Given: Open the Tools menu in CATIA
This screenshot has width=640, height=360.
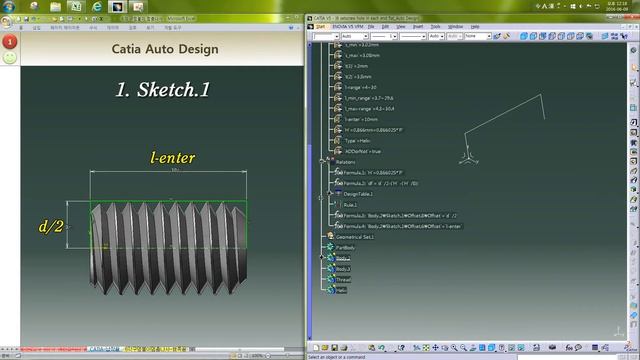Looking at the screenshot, I should click(x=435, y=27).
